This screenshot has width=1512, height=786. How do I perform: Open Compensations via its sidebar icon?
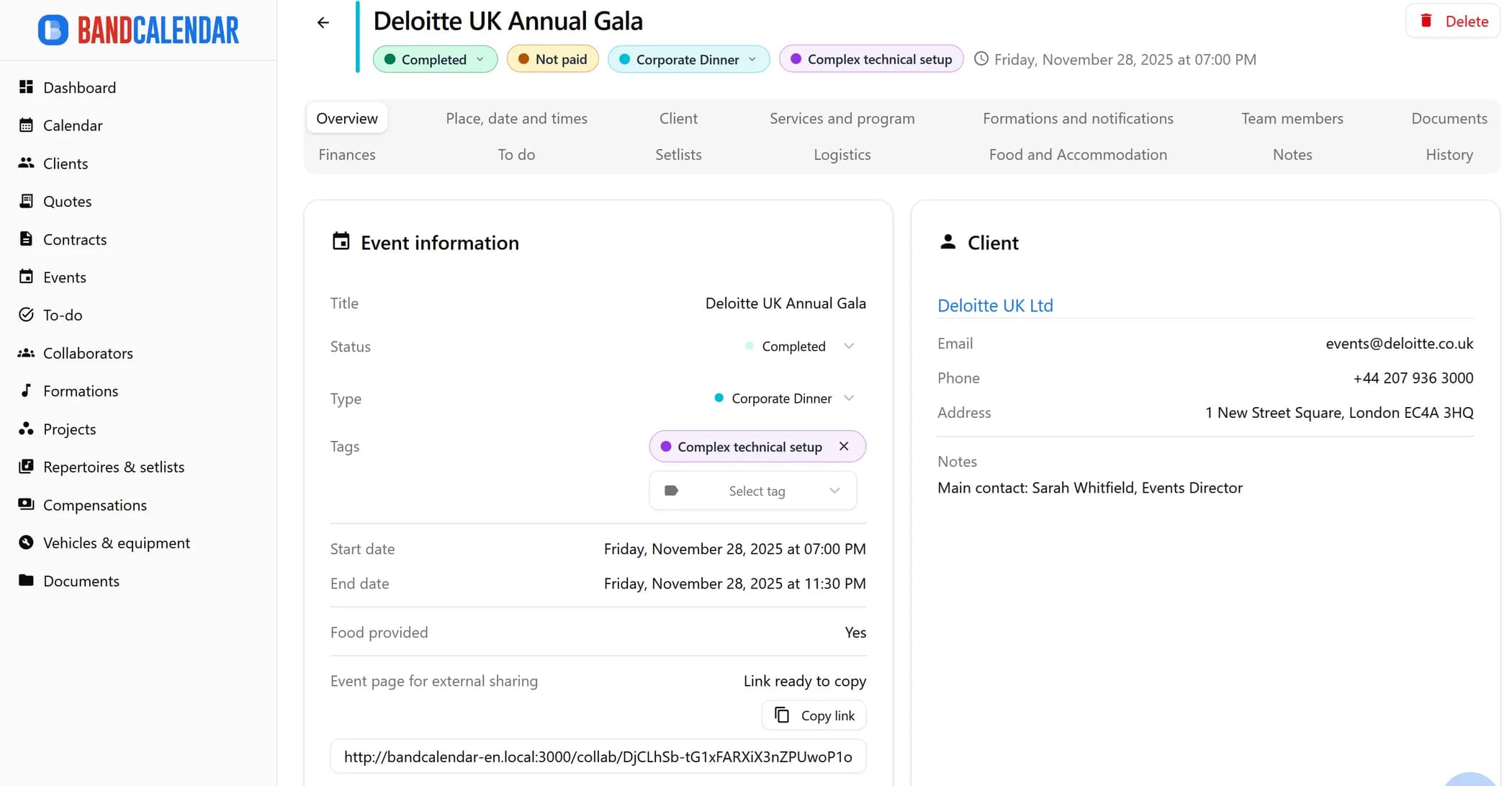pyautogui.click(x=26, y=504)
